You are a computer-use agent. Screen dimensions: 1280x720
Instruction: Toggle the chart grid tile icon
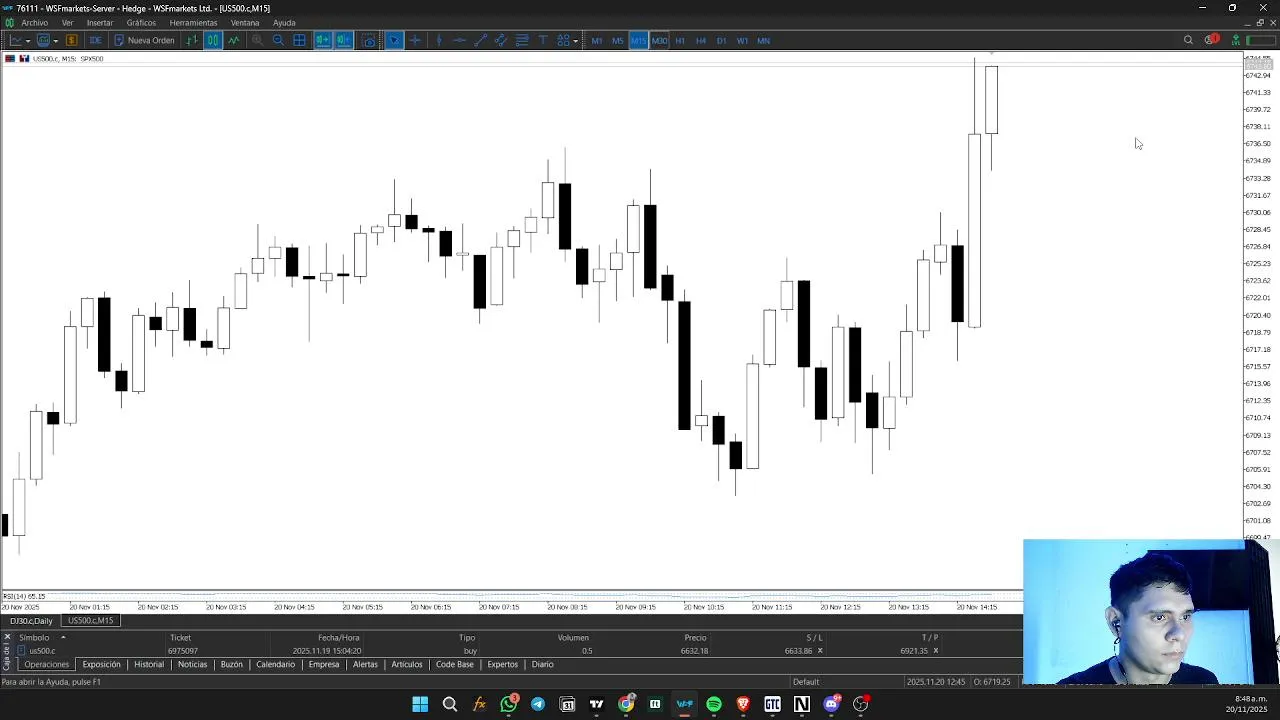[299, 40]
